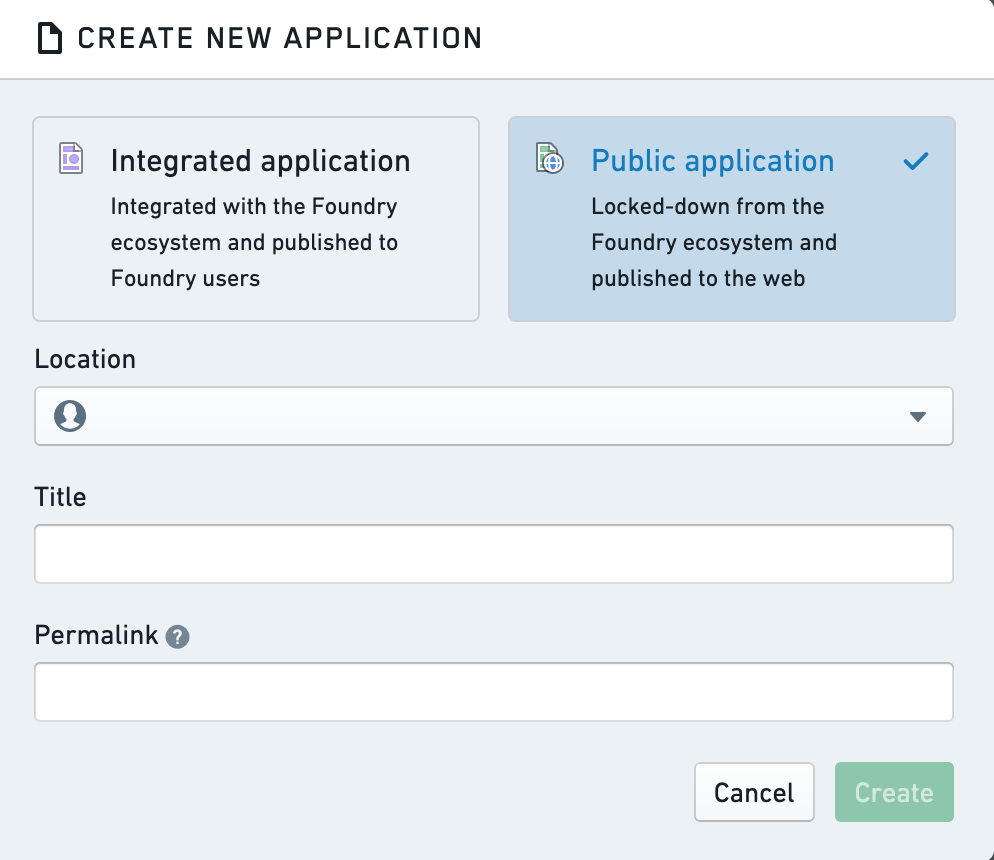Click 'Locked-down from the Foundry ecosystem' description

pyautogui.click(x=714, y=242)
